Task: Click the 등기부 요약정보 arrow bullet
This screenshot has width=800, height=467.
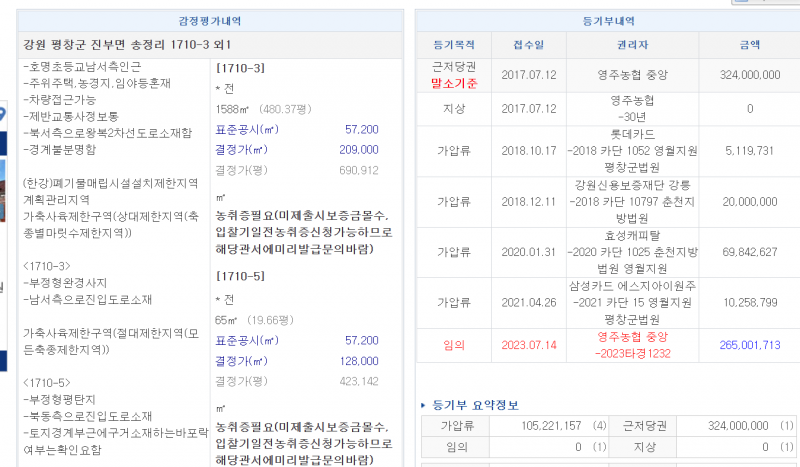Action: (423, 405)
